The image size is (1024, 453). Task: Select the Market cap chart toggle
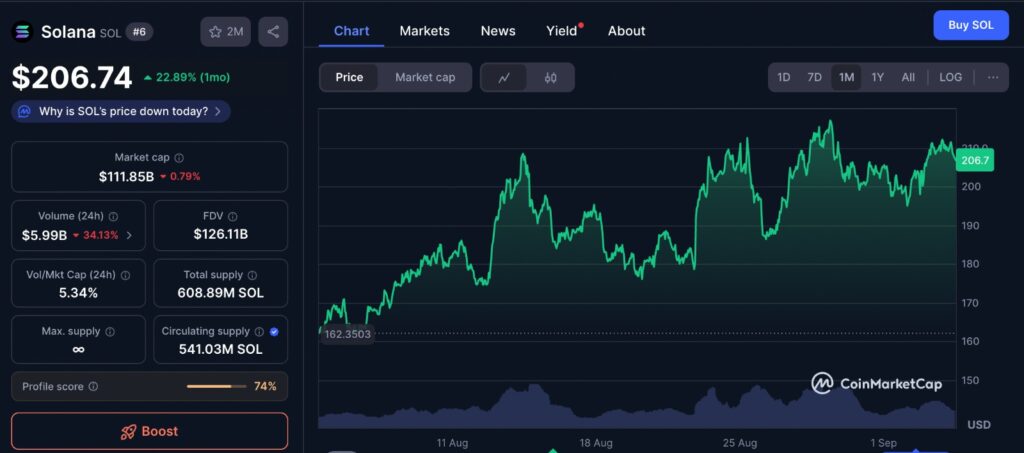point(424,78)
